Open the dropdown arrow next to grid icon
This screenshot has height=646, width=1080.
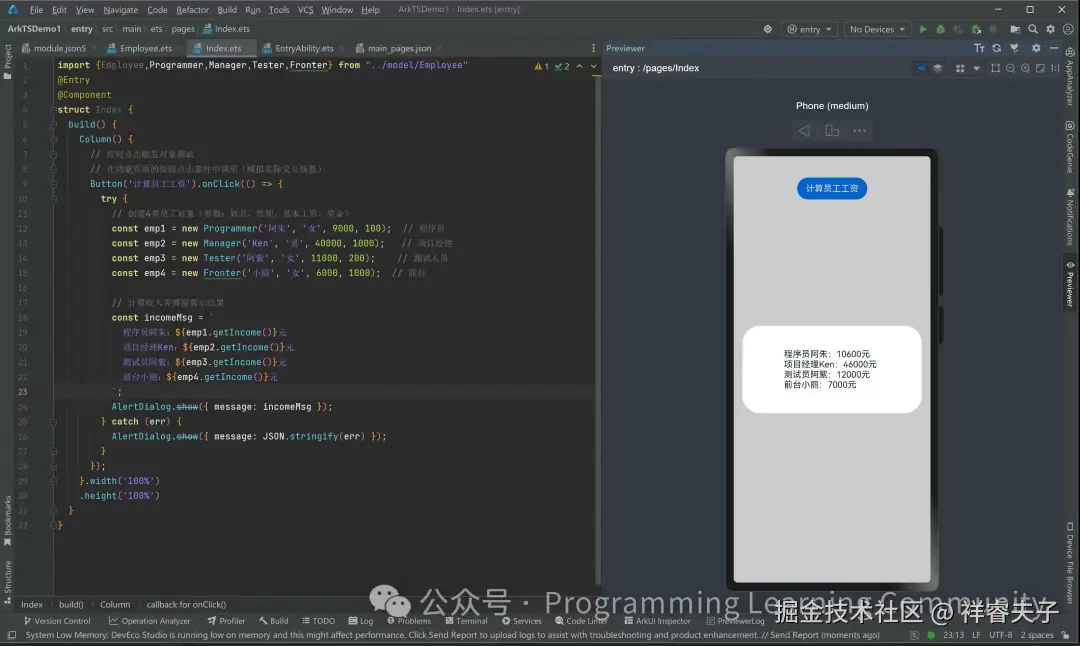pos(976,68)
